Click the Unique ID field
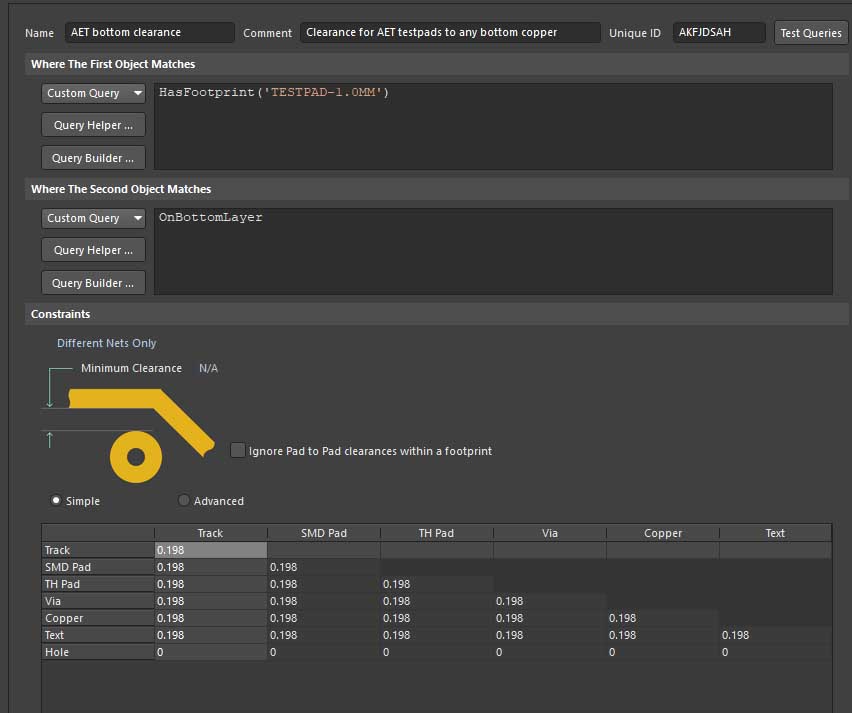 [718, 33]
